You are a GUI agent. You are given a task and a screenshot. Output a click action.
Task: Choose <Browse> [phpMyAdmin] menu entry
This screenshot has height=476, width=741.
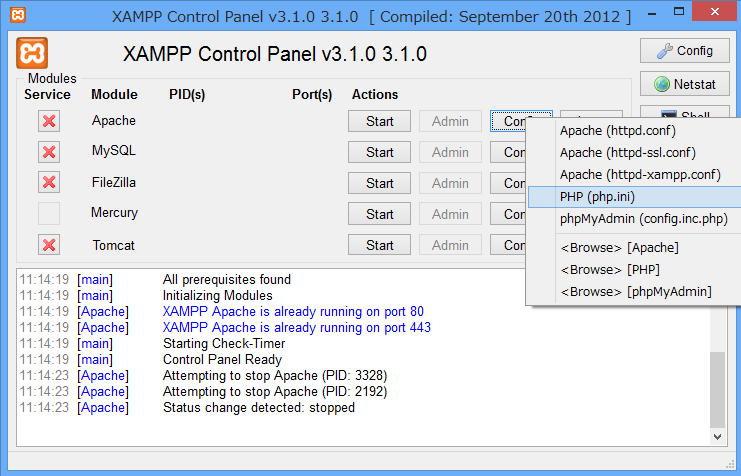point(634,292)
